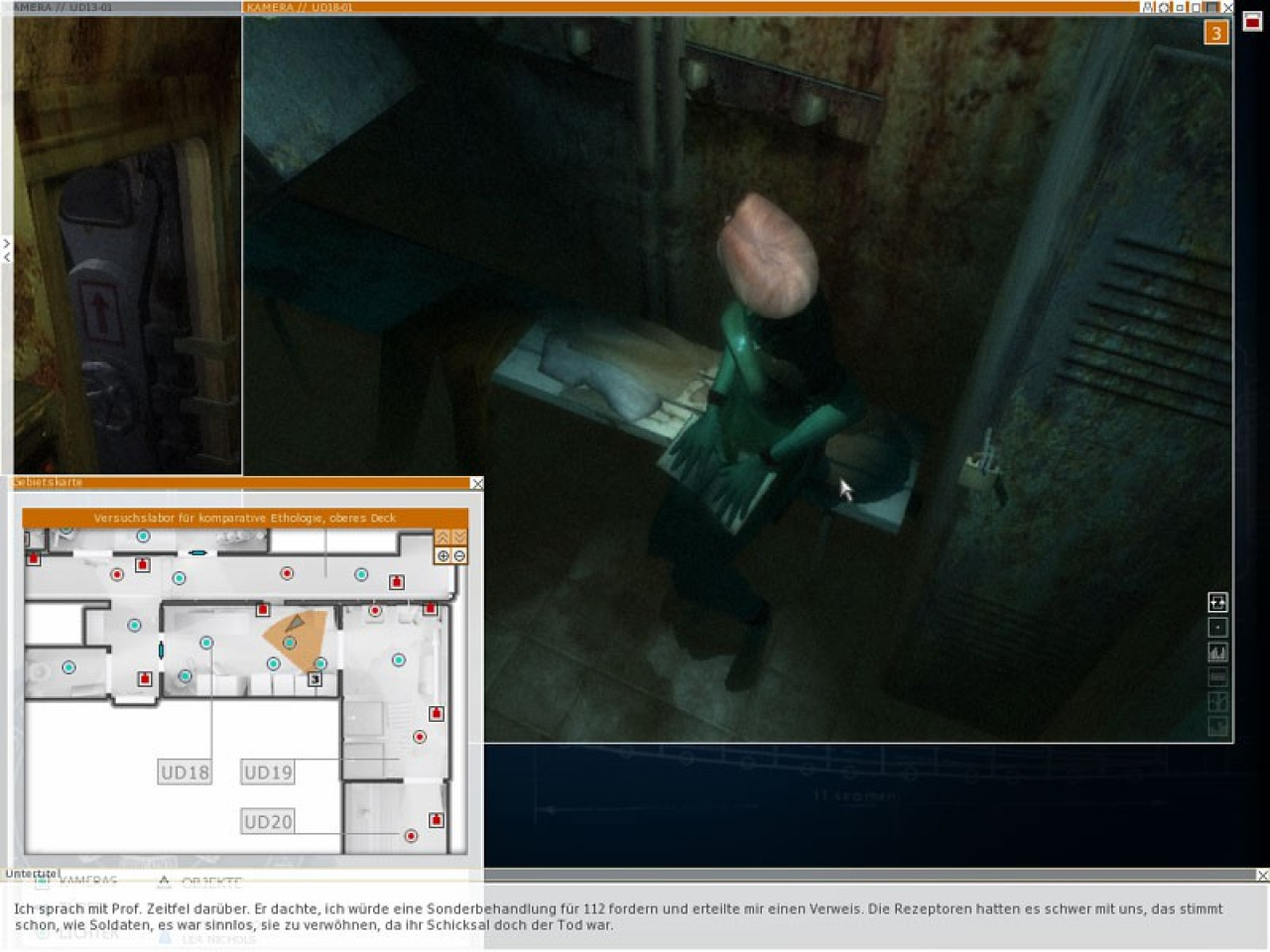Open the faded LICHTER tab
Screen dimensions: 1270x952
(x=88, y=933)
